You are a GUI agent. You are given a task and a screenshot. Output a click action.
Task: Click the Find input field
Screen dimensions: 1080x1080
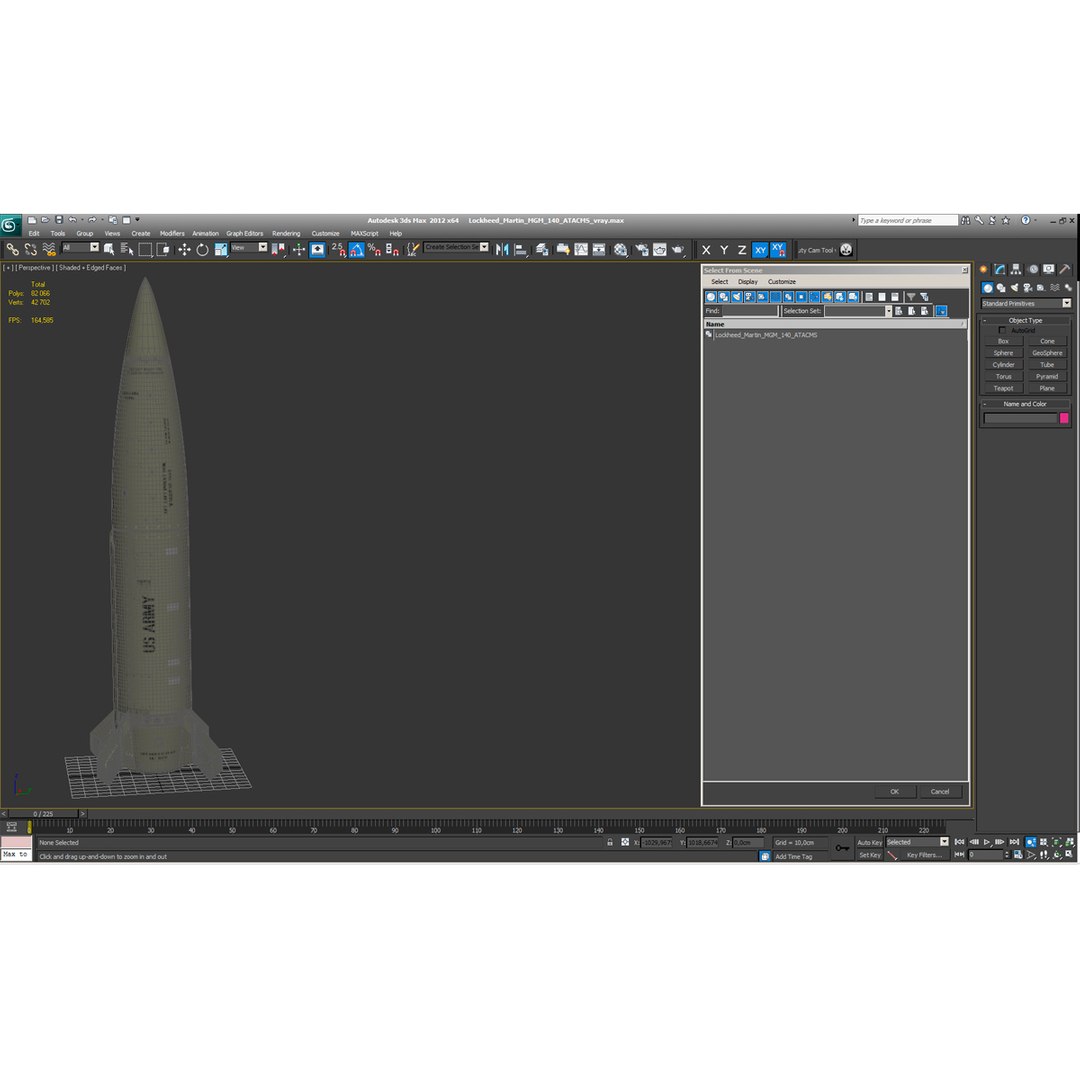coord(749,311)
